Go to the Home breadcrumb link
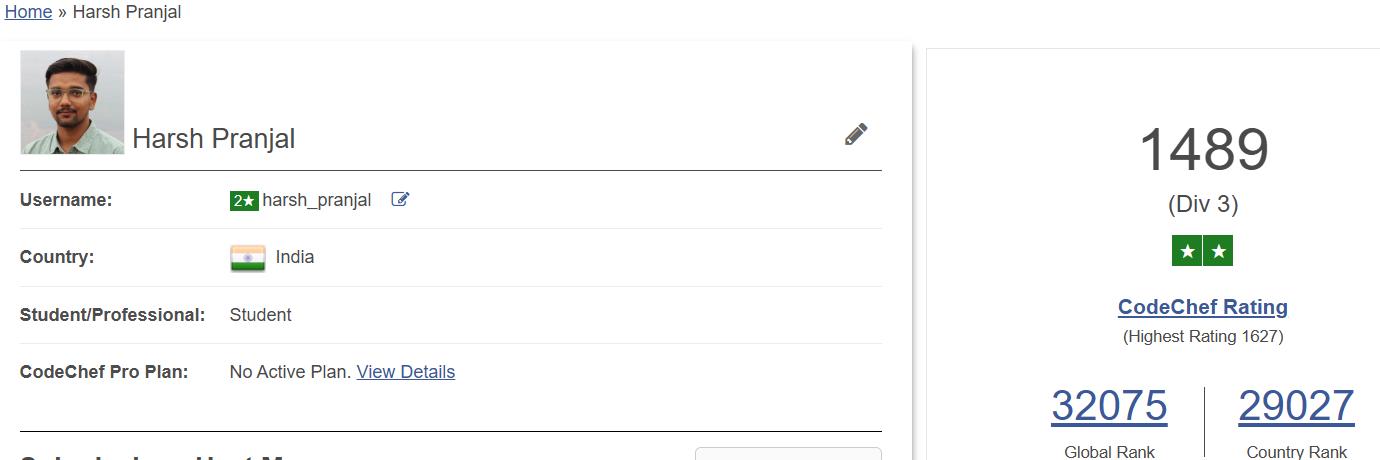 point(28,12)
